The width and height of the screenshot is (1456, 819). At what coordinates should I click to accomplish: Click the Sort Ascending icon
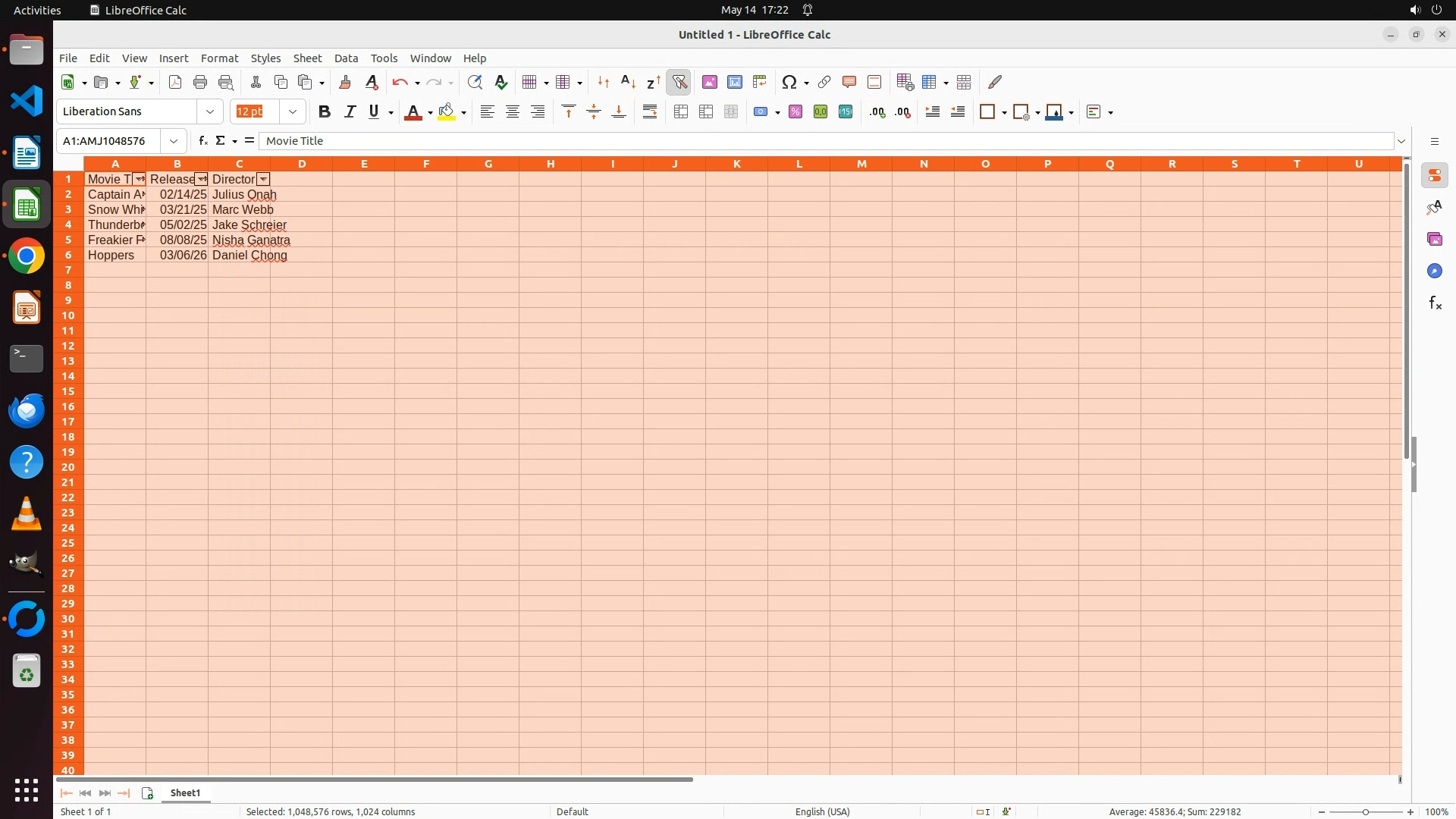point(628,82)
